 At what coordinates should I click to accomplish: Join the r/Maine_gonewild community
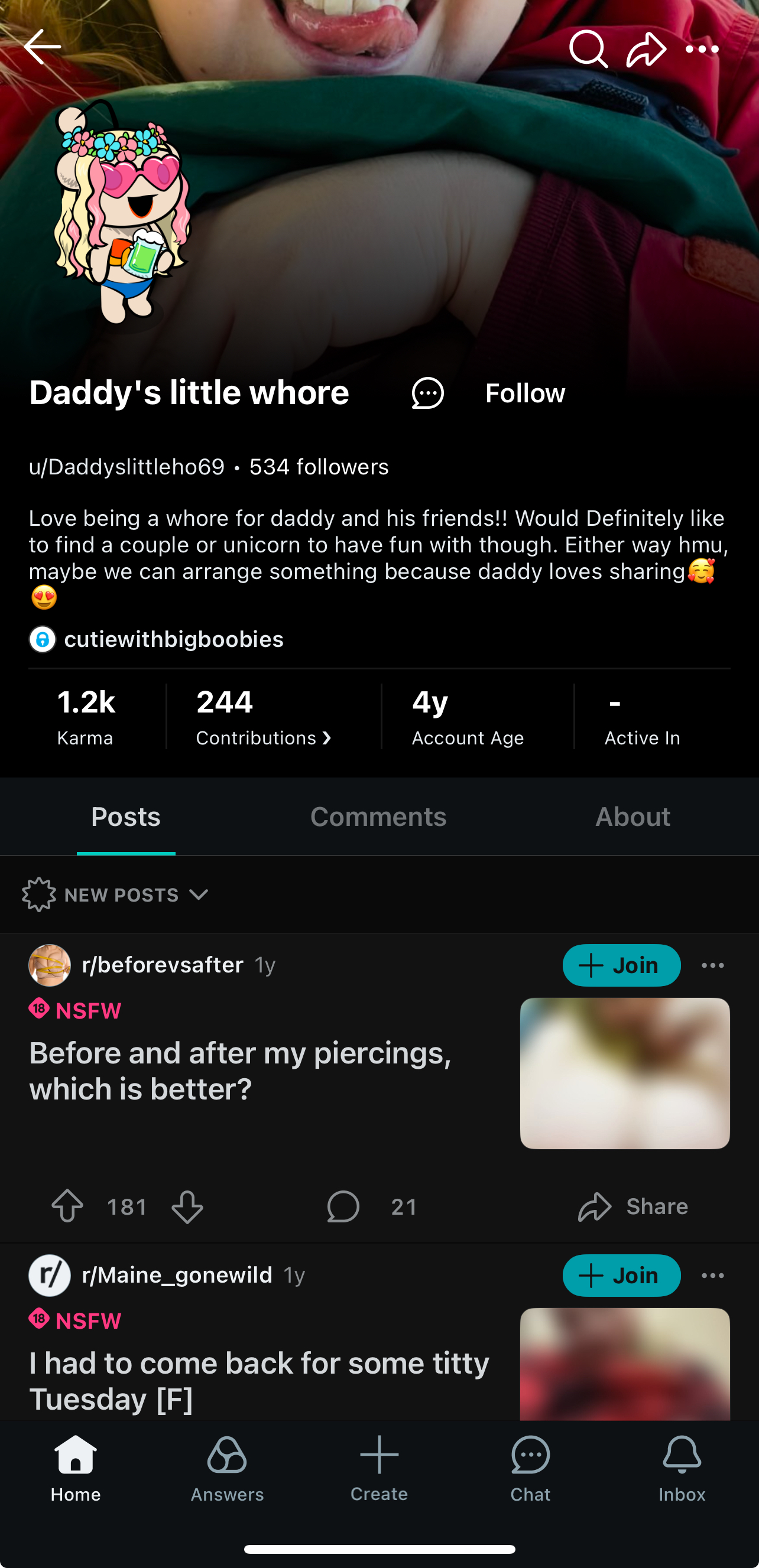(x=621, y=1275)
